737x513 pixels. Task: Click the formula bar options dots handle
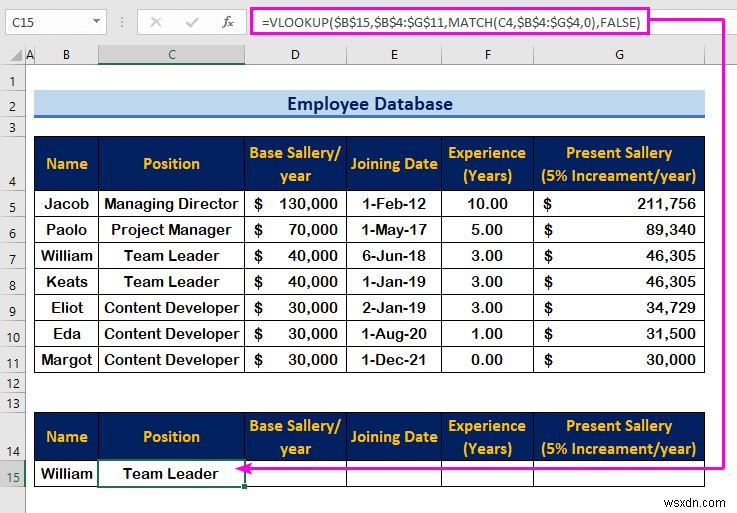[x=122, y=22]
